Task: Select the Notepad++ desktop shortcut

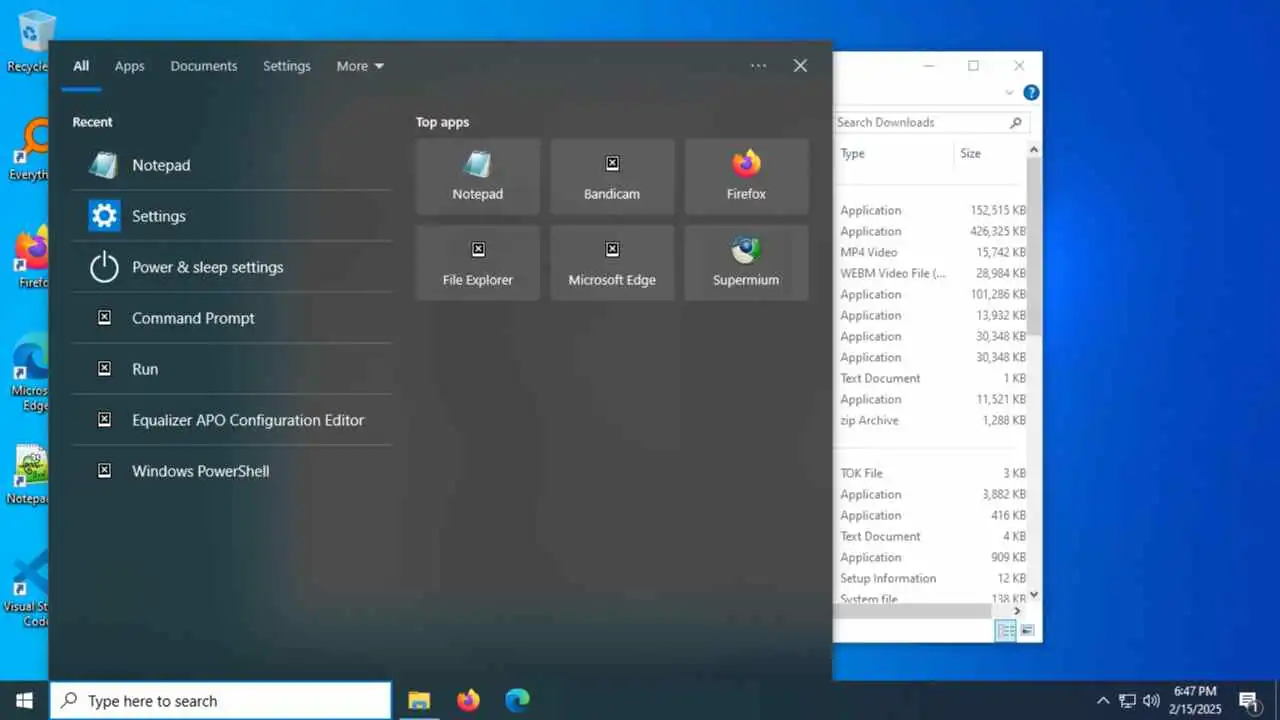Action: pos(30,475)
